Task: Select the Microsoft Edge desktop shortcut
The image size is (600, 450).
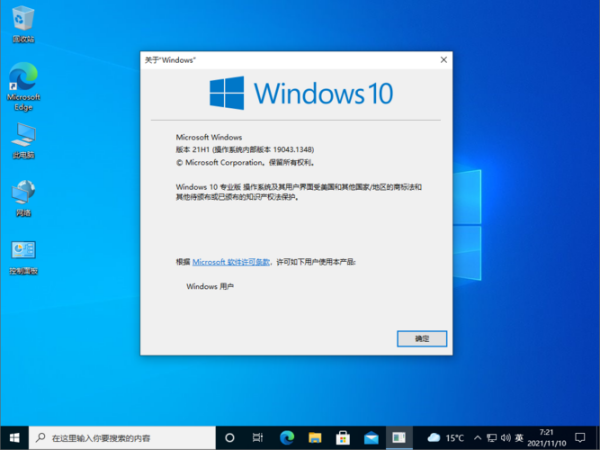Action: [23, 86]
